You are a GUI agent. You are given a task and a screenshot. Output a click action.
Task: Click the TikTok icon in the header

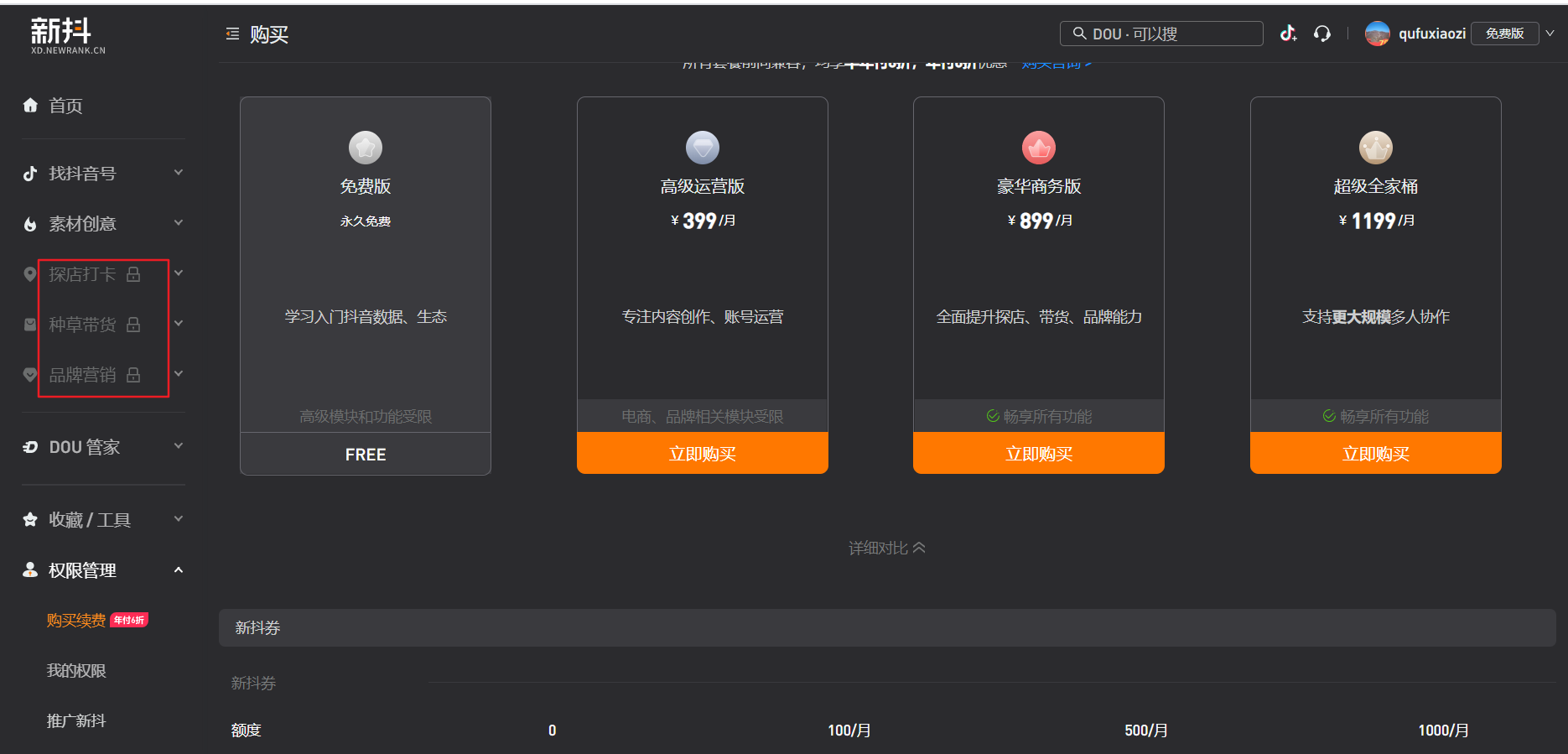pos(1288,34)
